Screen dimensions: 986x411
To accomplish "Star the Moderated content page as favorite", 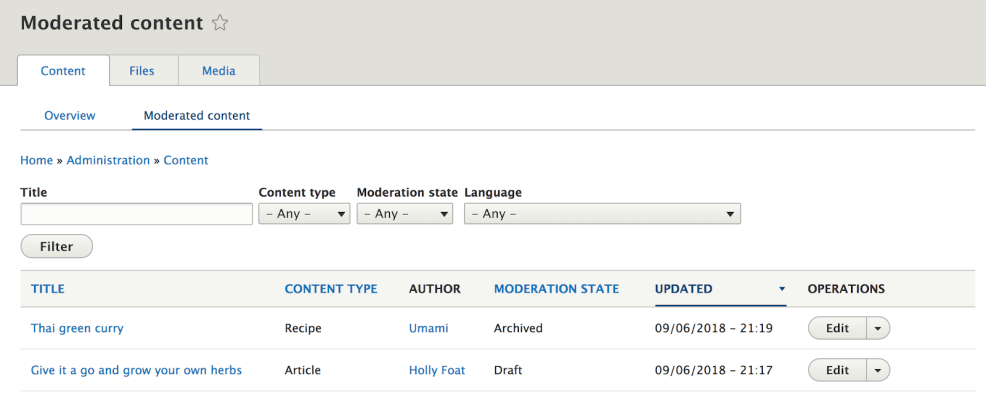I will 221,23.
